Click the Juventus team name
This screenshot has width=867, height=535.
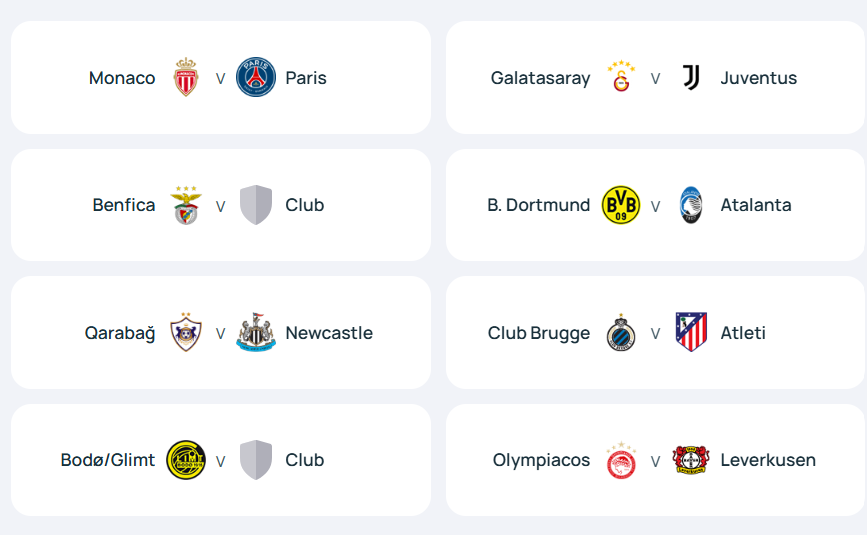[759, 78]
